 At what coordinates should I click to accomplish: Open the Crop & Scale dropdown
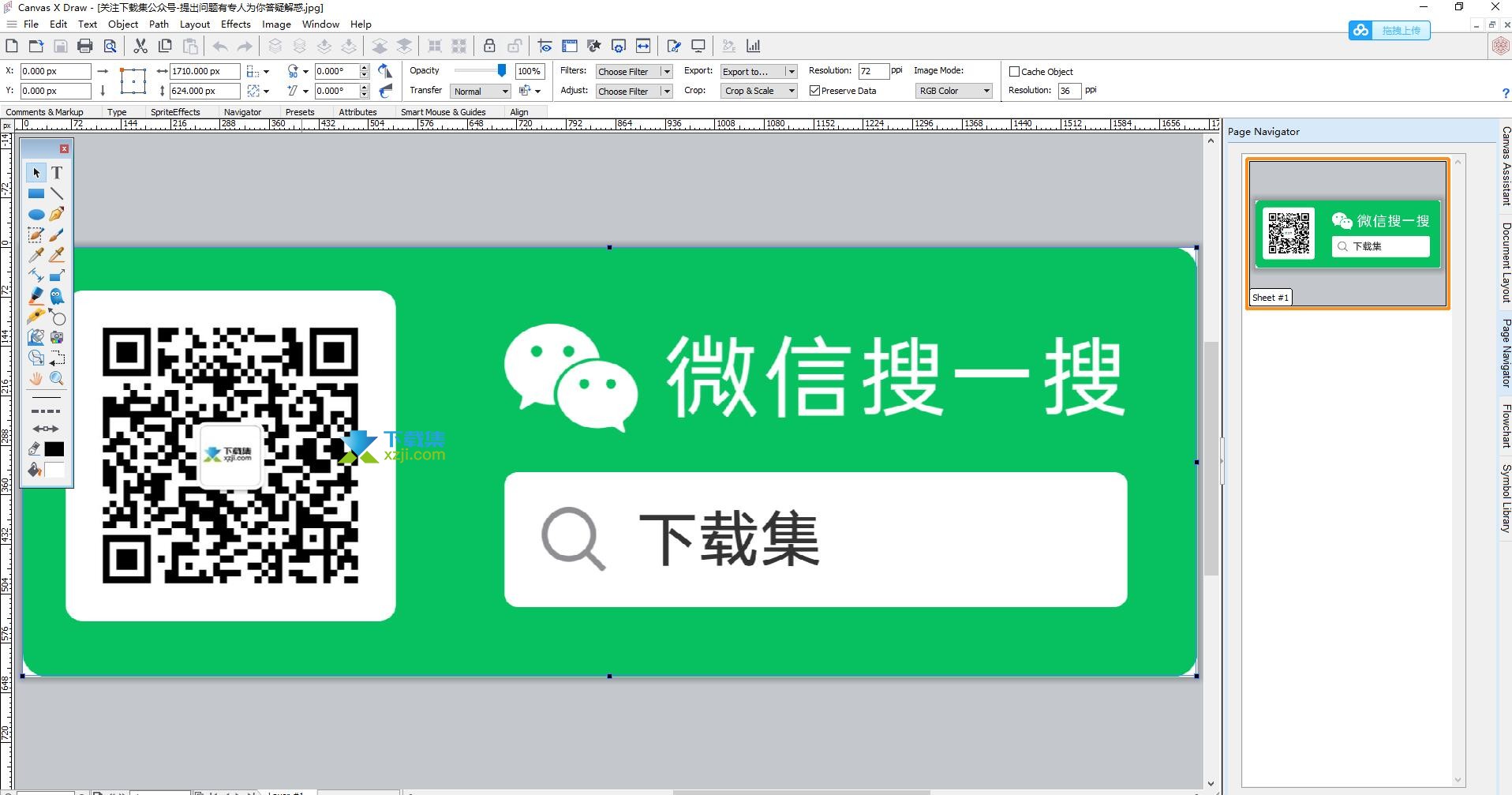[758, 91]
